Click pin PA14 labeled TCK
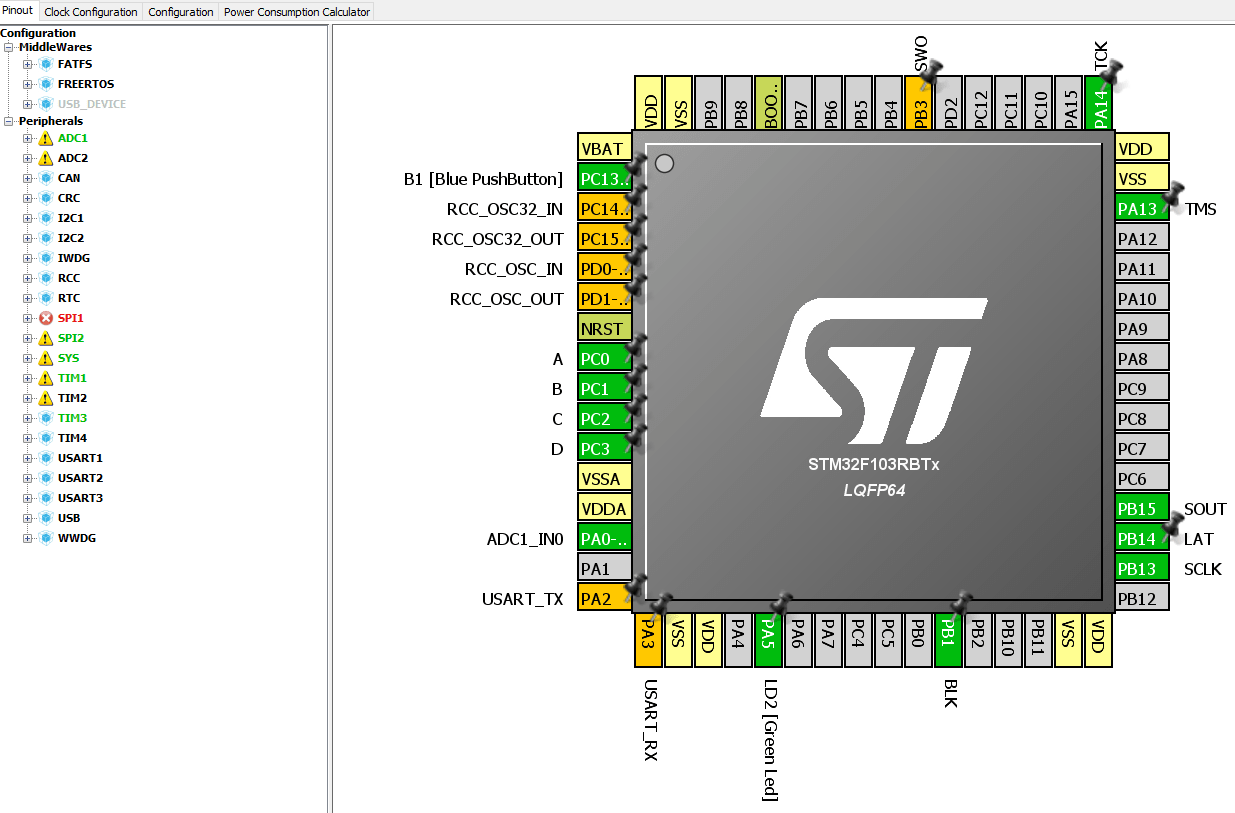1235x813 pixels. coord(1098,103)
